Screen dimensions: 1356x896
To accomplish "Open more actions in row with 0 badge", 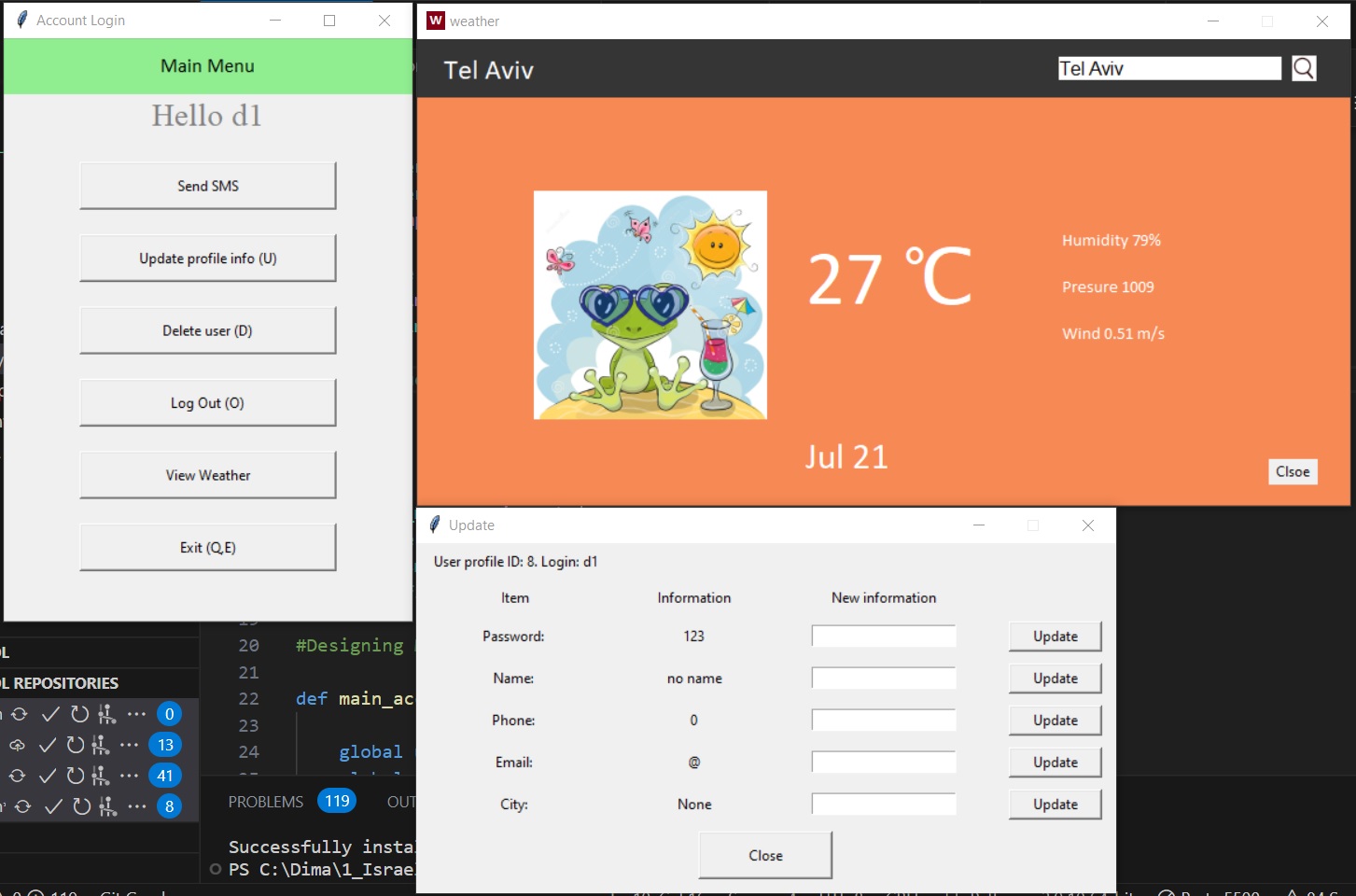I will tap(136, 714).
